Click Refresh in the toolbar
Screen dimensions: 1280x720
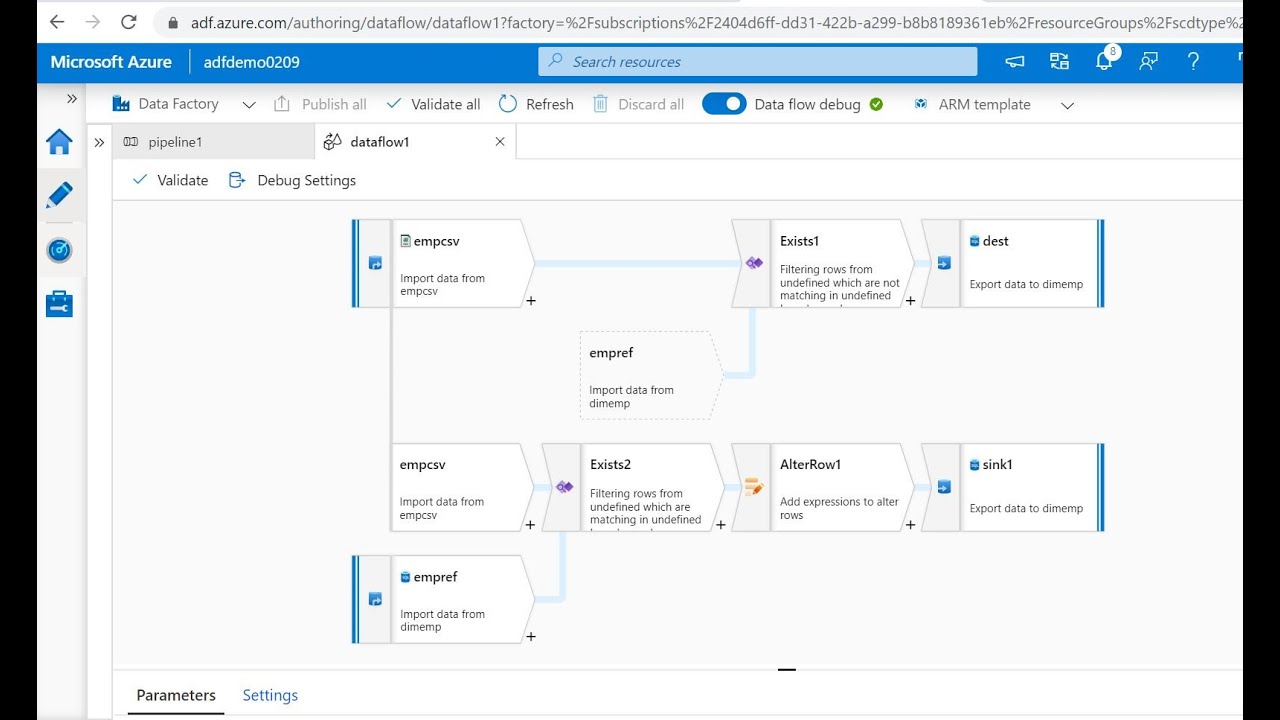pyautogui.click(x=536, y=104)
